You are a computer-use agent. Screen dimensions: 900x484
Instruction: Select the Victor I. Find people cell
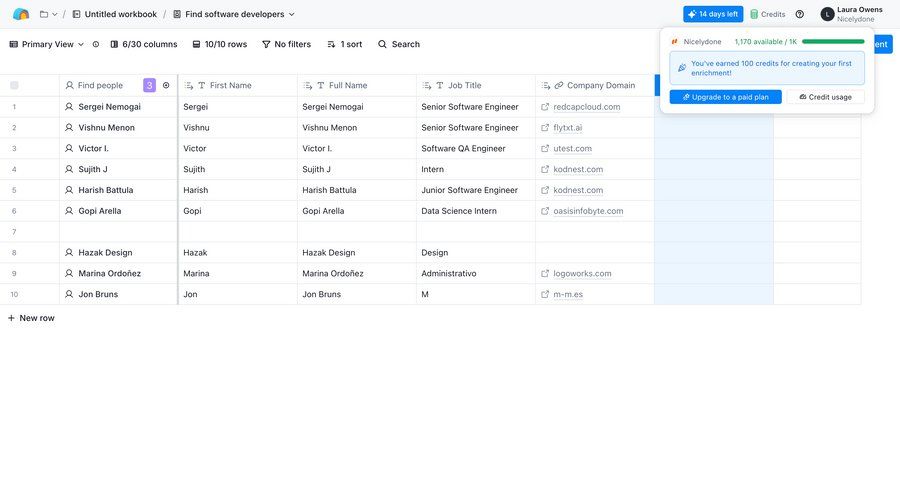tap(118, 149)
